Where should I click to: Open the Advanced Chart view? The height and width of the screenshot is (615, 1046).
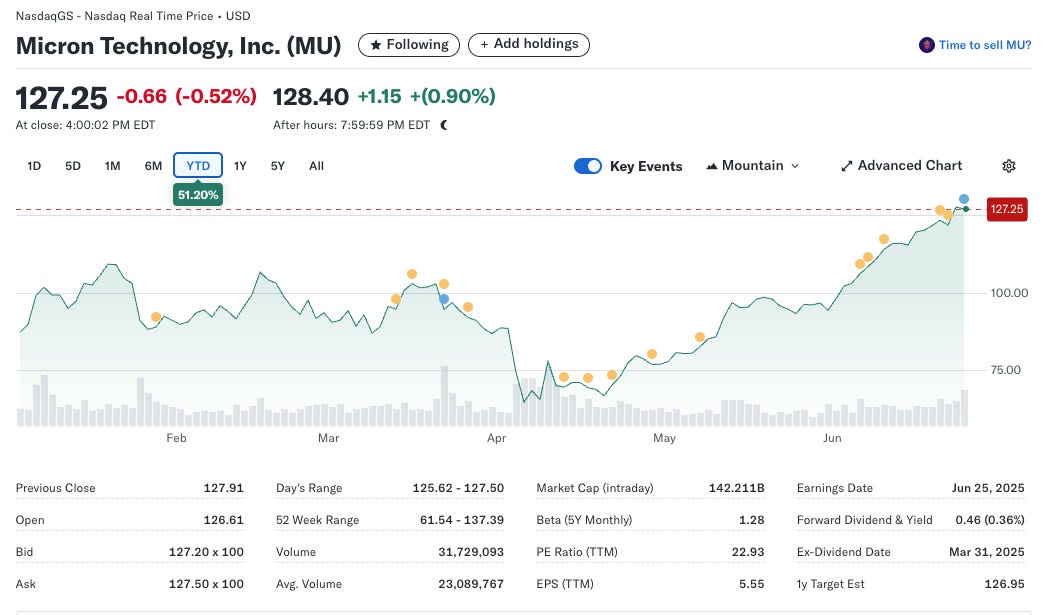click(x=901, y=165)
